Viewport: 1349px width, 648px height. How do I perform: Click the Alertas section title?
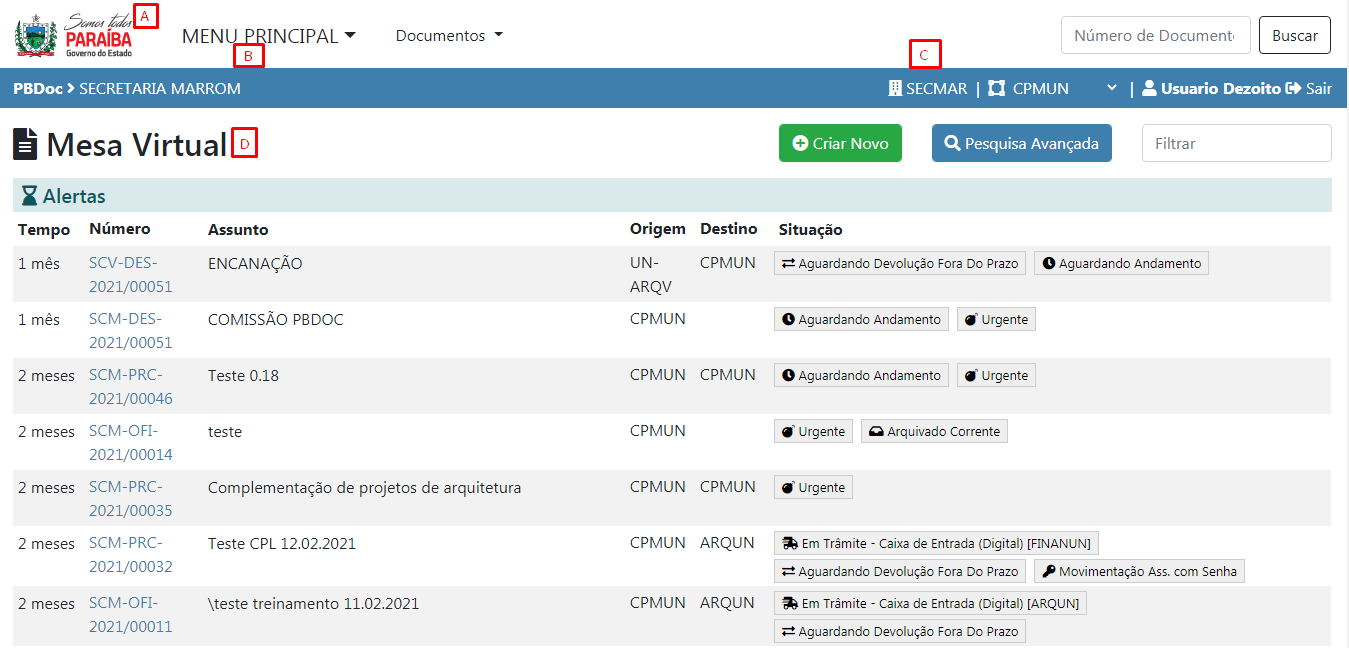pos(74,196)
